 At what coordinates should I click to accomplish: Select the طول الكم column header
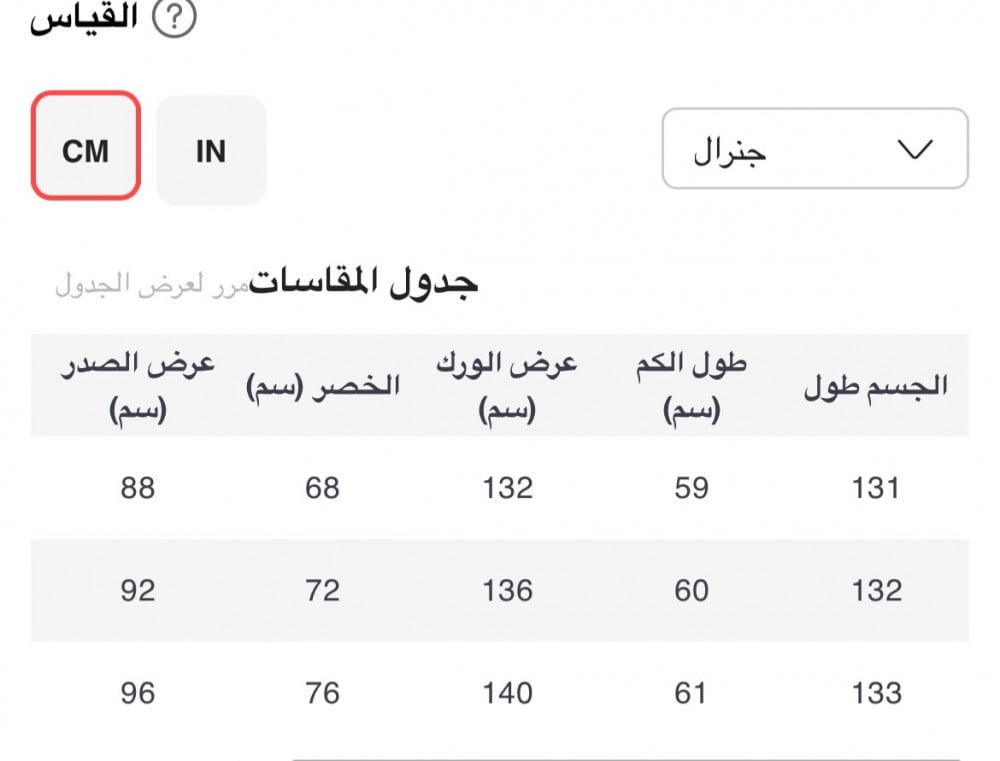click(691, 387)
